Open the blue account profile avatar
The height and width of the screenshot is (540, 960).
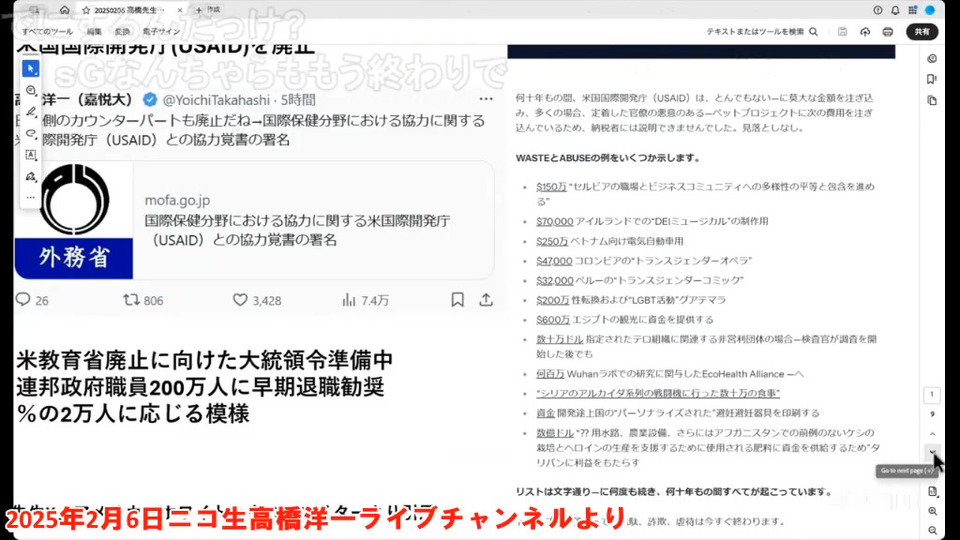[x=930, y=10]
